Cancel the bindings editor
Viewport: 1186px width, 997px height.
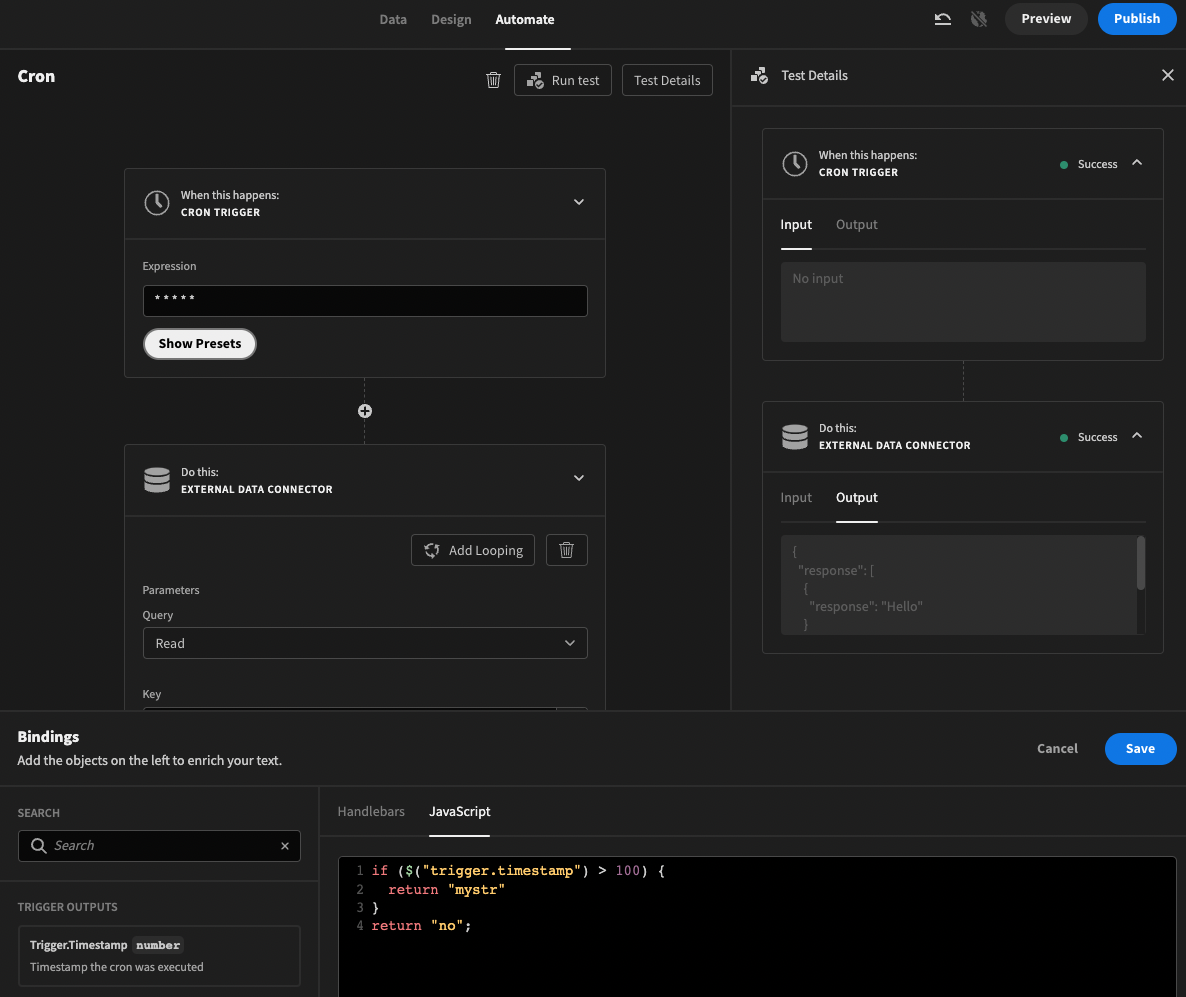coord(1057,749)
